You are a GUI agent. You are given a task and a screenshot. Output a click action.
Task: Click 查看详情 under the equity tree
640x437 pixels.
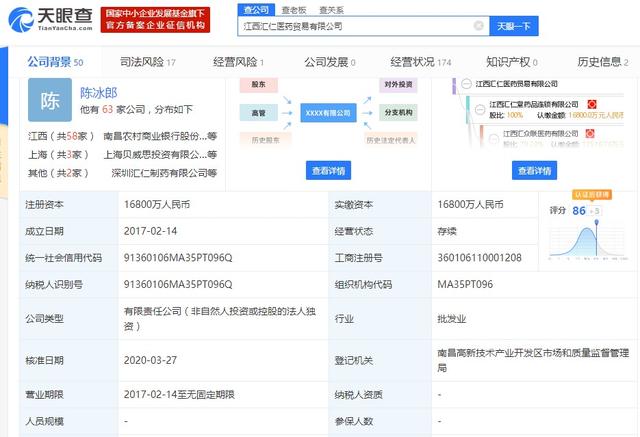coord(534,171)
